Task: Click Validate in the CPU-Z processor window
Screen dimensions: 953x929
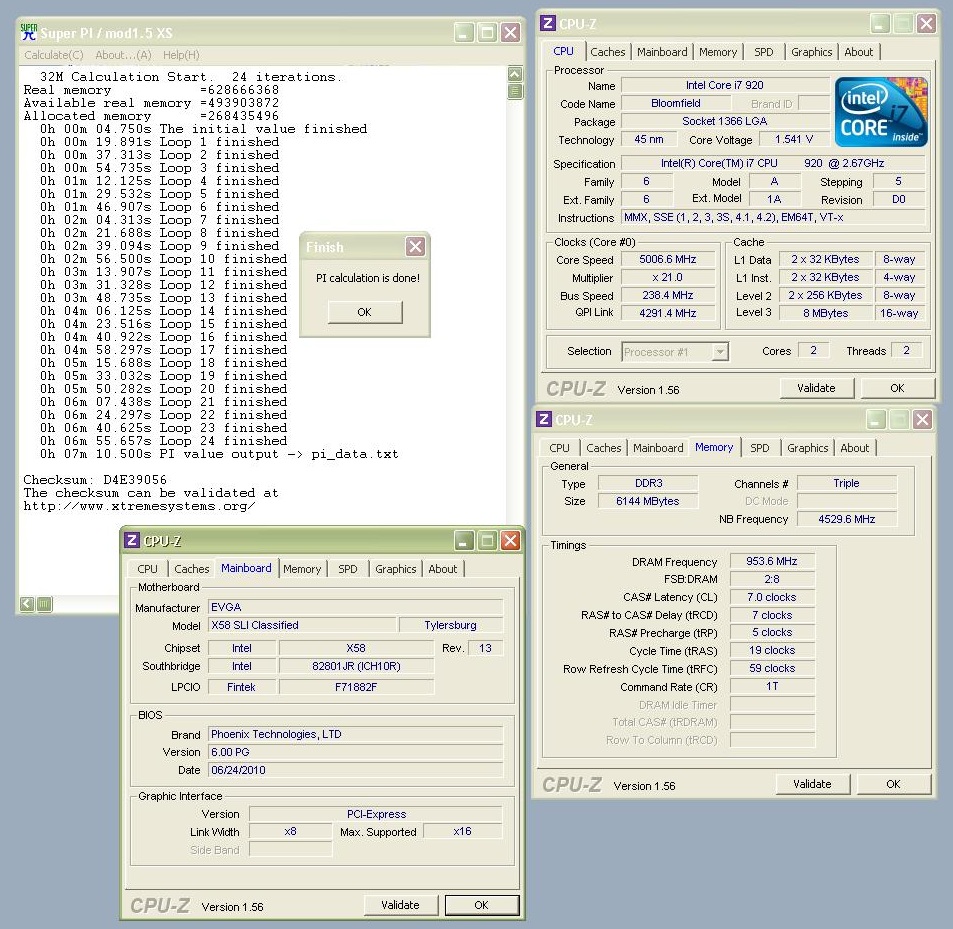Action: (815, 388)
